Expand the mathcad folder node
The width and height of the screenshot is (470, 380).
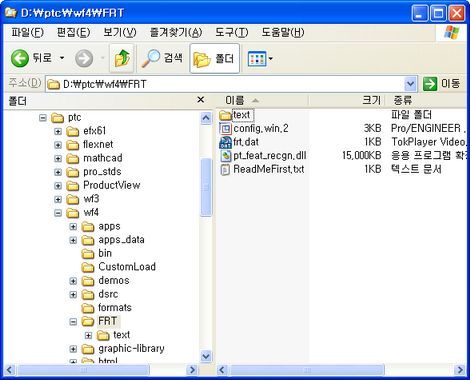click(x=58, y=159)
